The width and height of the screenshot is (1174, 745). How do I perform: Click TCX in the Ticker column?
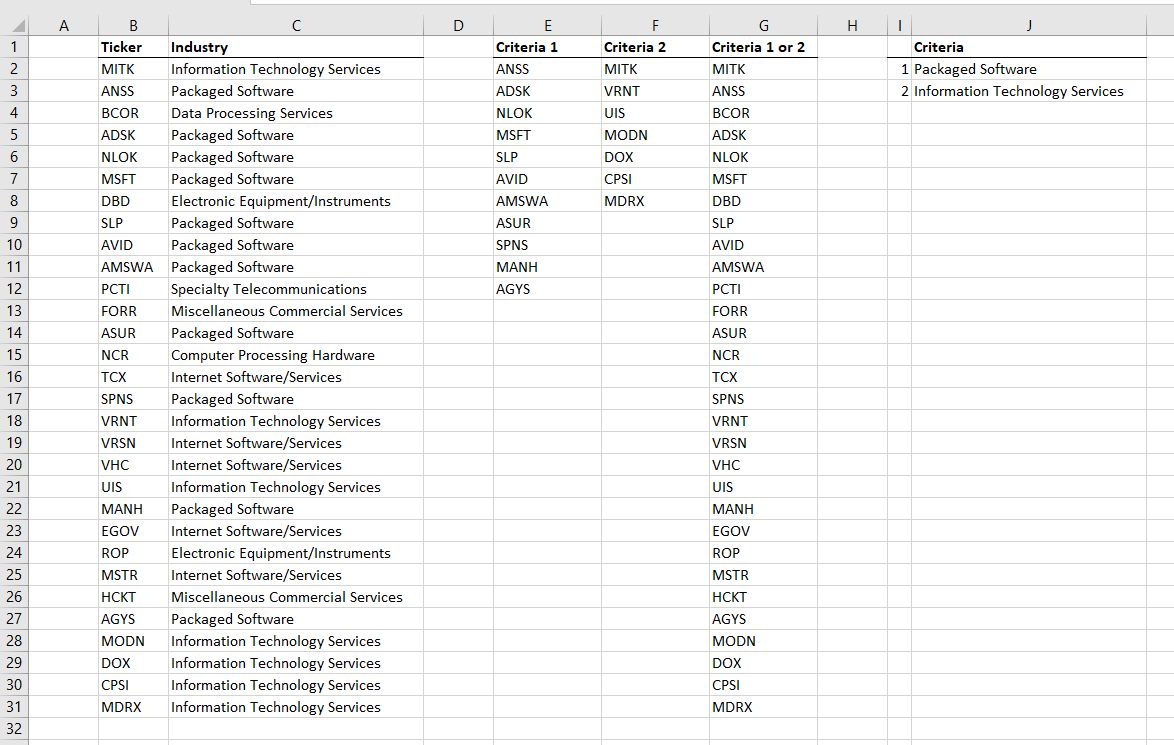pos(133,377)
